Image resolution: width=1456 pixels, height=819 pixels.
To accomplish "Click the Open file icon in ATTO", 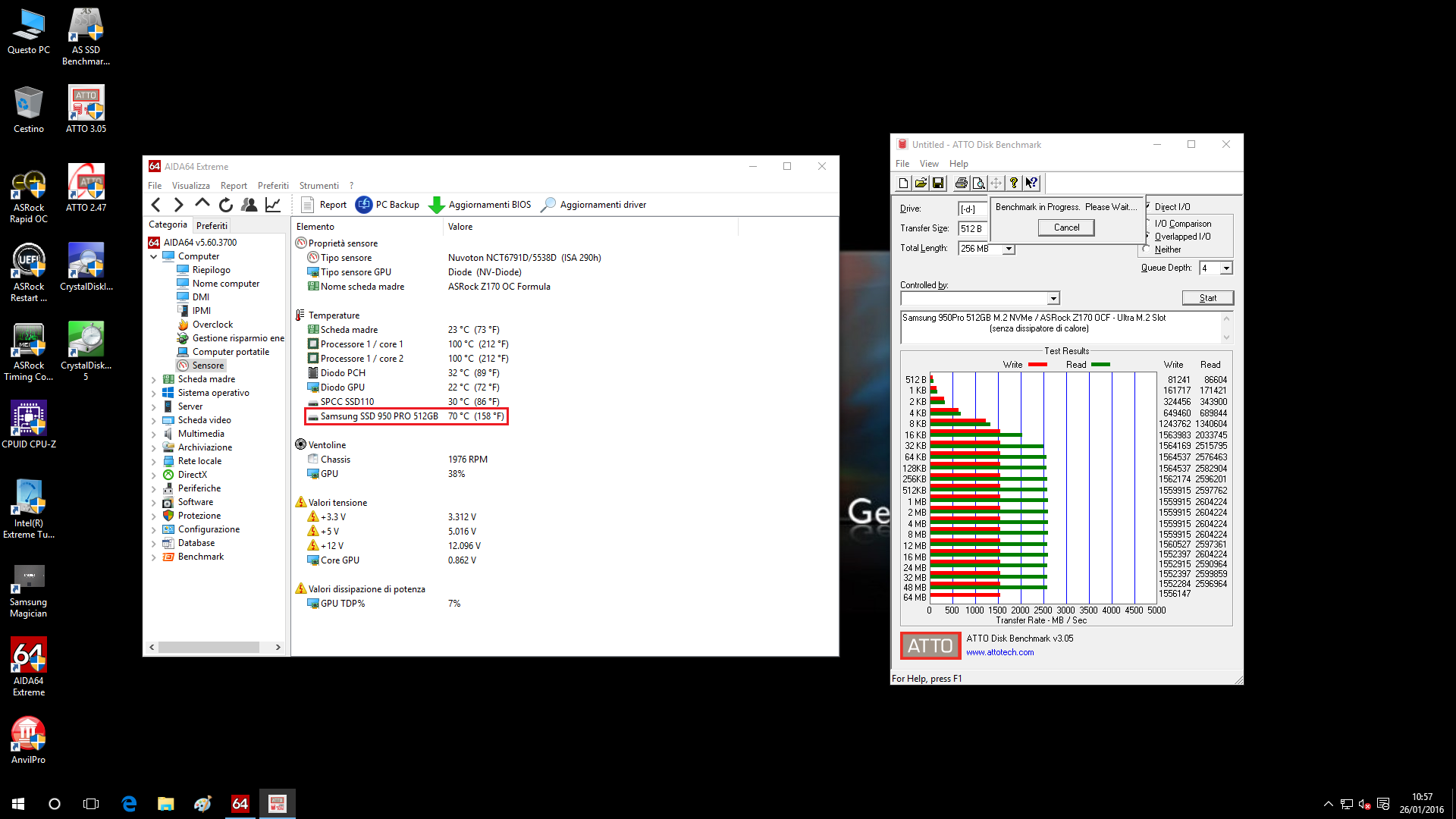I will pyautogui.click(x=921, y=183).
